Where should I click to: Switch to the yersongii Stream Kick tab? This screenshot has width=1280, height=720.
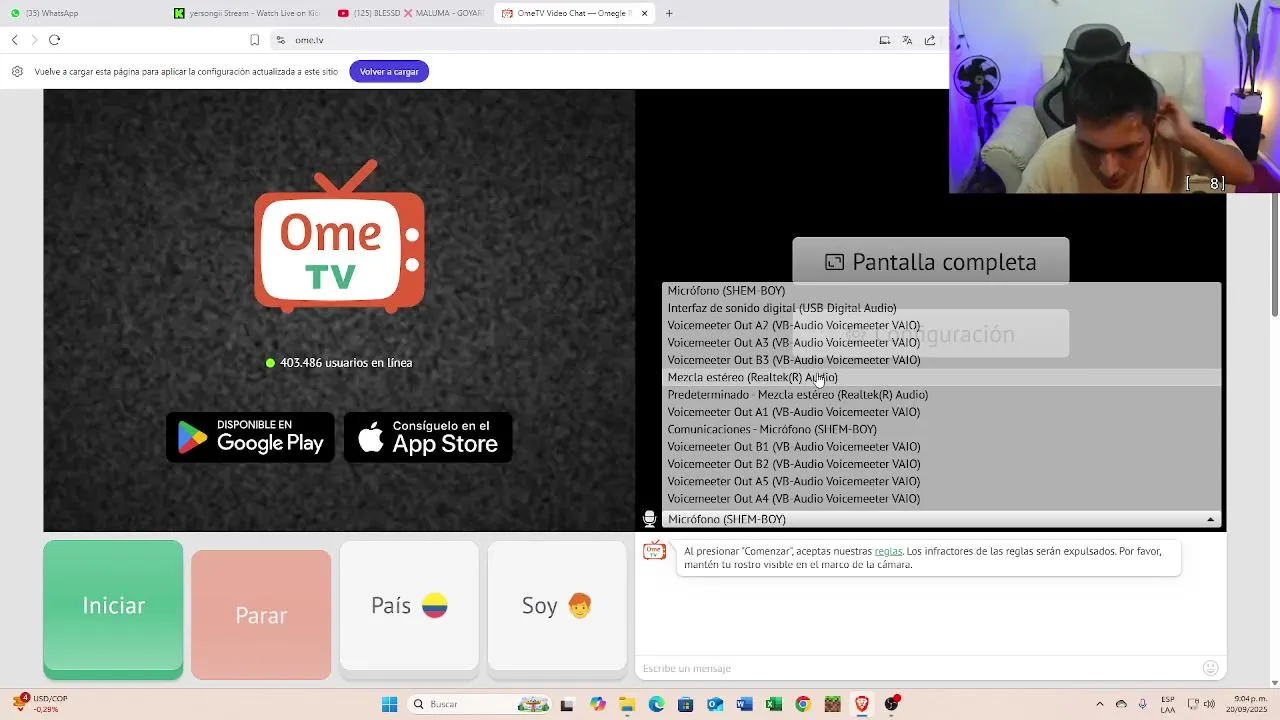[x=247, y=13]
